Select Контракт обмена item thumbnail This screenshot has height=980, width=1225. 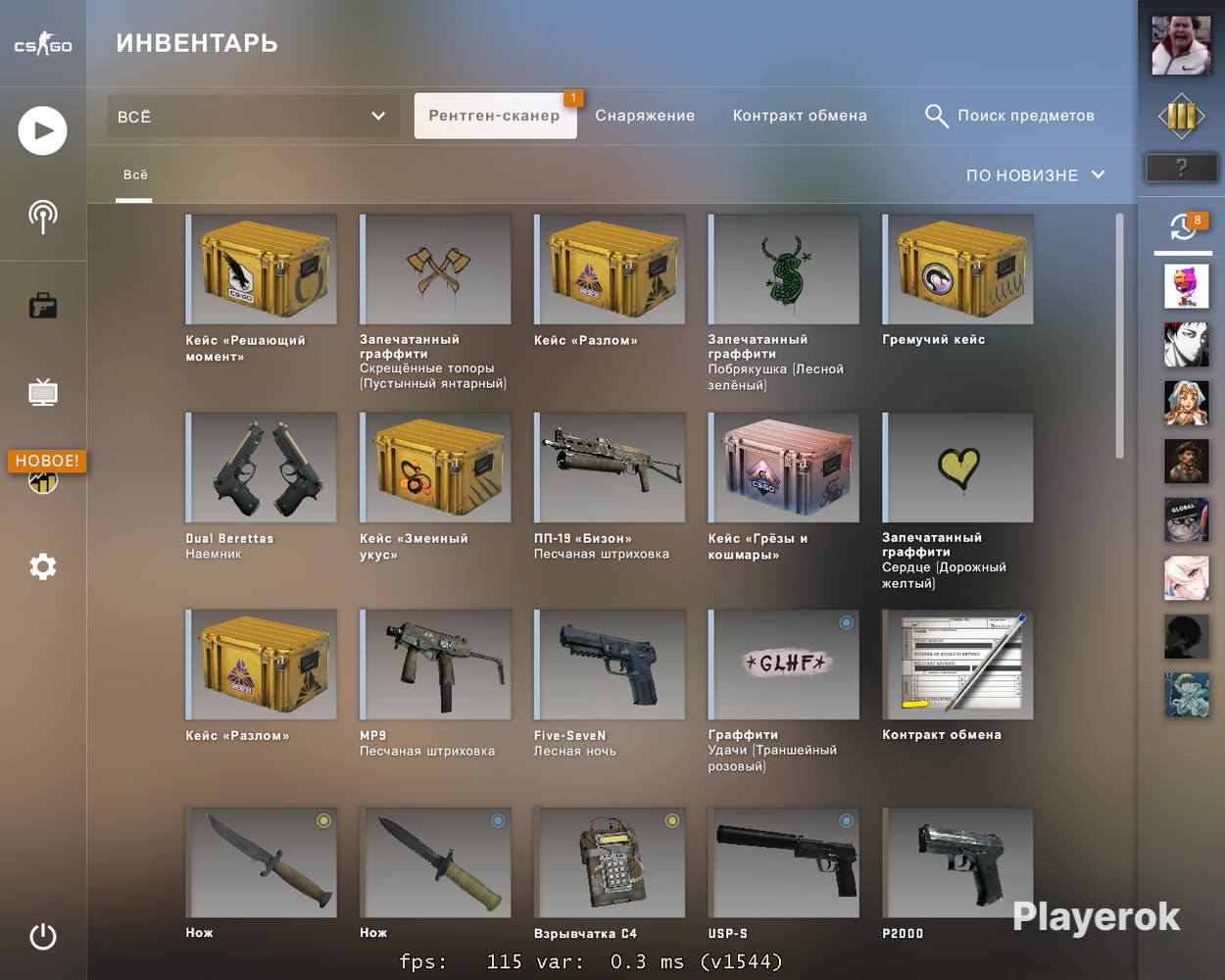(x=958, y=664)
